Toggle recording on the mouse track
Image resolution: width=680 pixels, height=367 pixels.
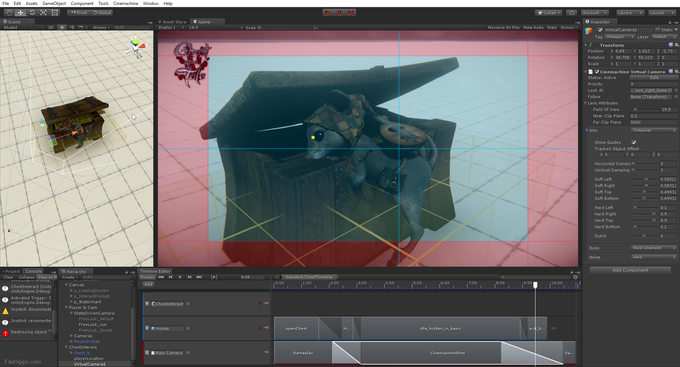pos(260,328)
